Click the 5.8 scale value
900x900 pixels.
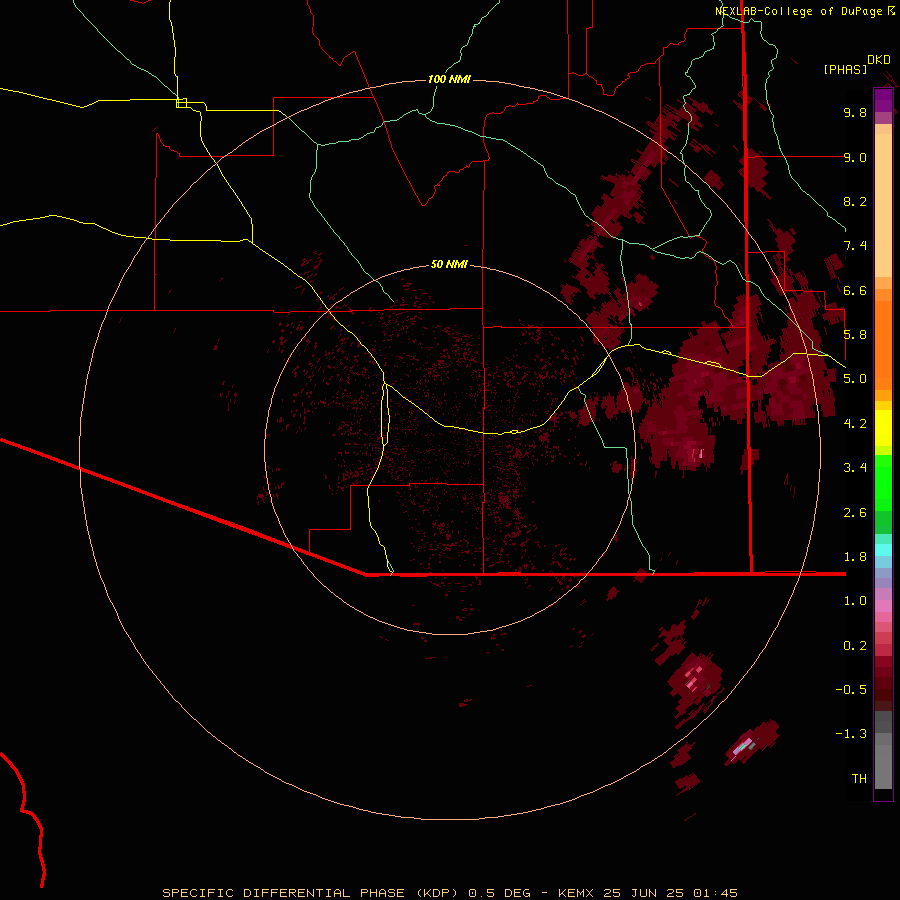point(855,335)
